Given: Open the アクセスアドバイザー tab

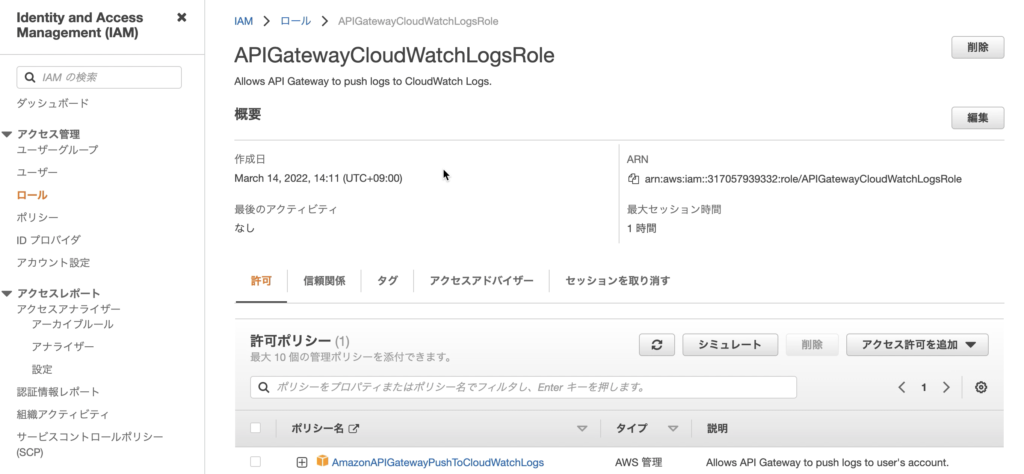Looking at the screenshot, I should (481, 281).
